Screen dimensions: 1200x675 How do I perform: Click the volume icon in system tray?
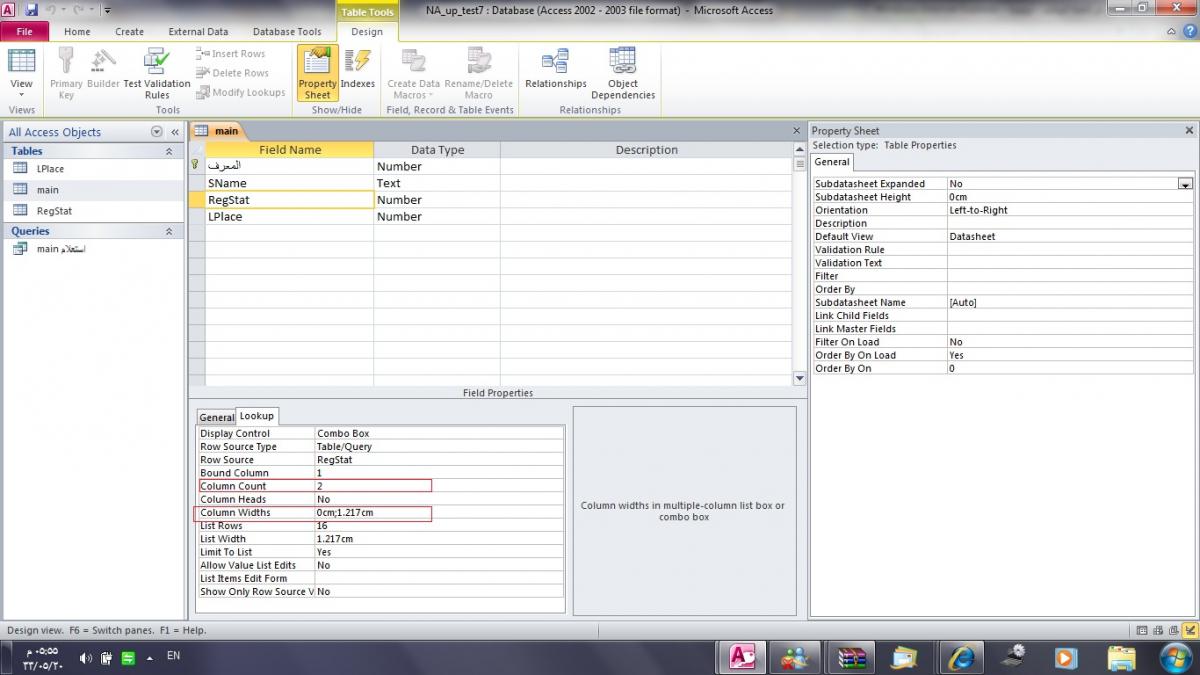coord(85,658)
